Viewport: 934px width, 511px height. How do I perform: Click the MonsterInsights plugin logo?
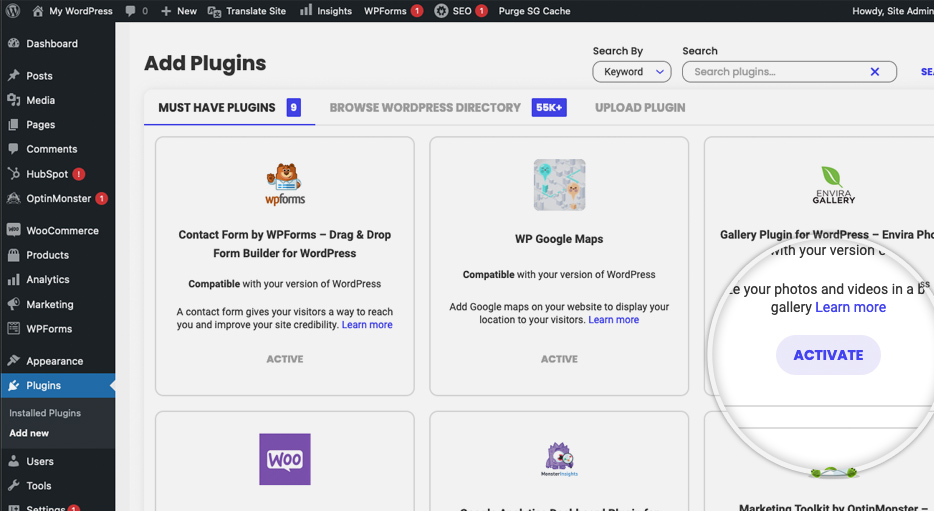click(x=559, y=459)
